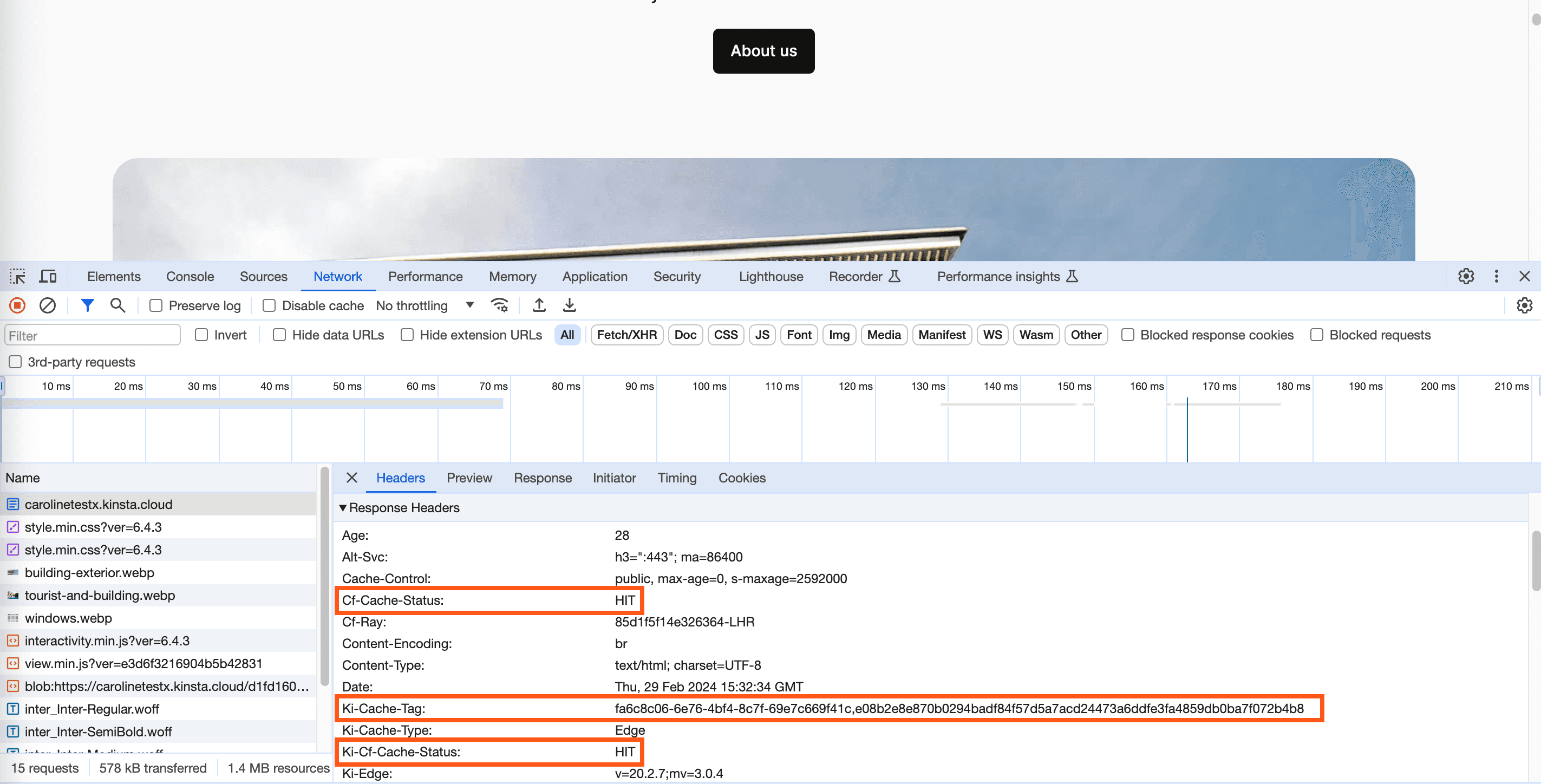Click the Fetch/XHR filter button
The width and height of the screenshot is (1541, 784).
[x=626, y=334]
